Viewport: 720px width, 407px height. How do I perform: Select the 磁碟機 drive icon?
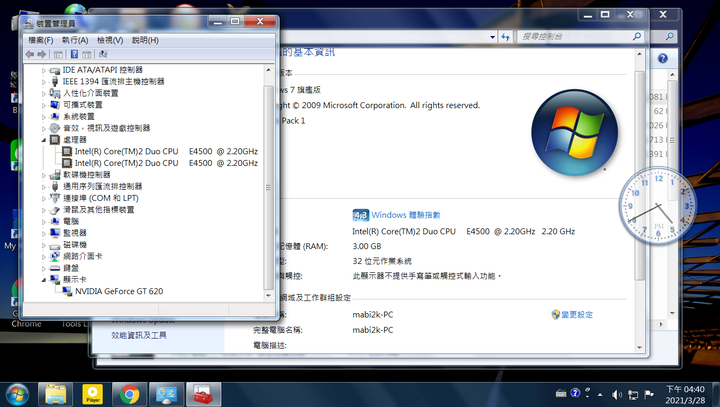click(55, 245)
